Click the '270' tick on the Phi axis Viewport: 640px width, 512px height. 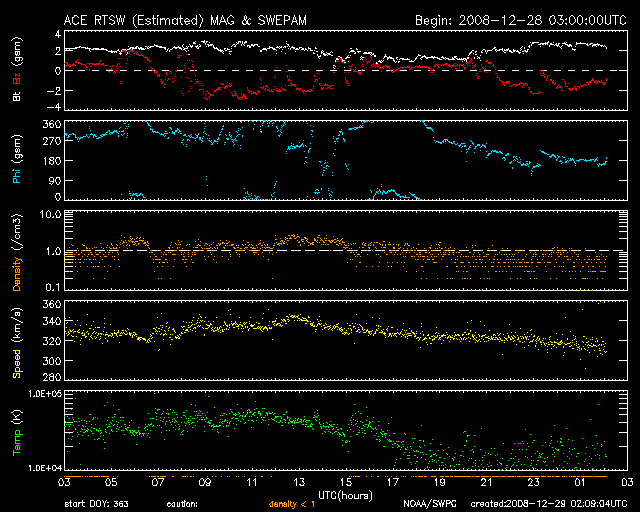tap(52, 141)
